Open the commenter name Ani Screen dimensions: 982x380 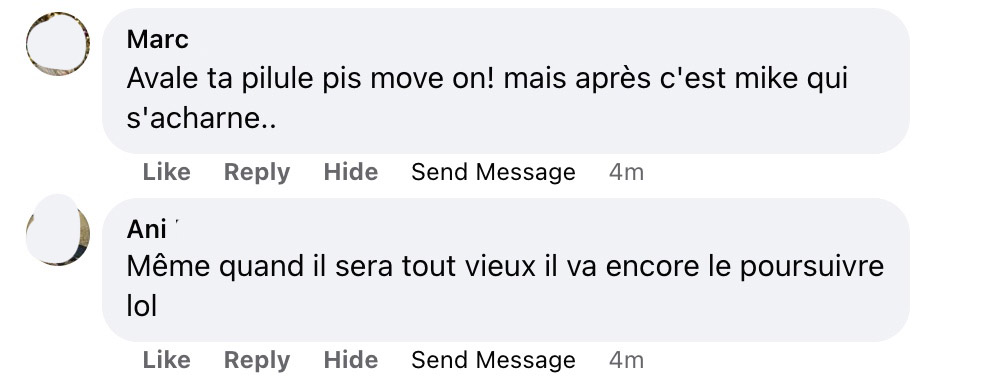(x=147, y=229)
